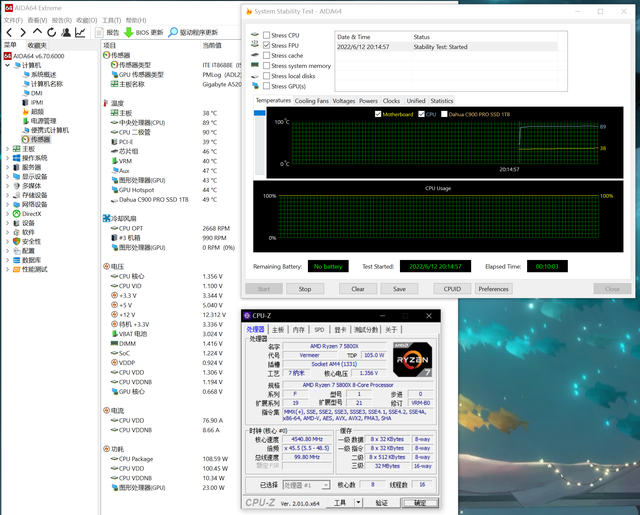Click the refresh icon in AIDA64 toolbar
Viewport: 640px width, 515px height.
click(51, 32)
